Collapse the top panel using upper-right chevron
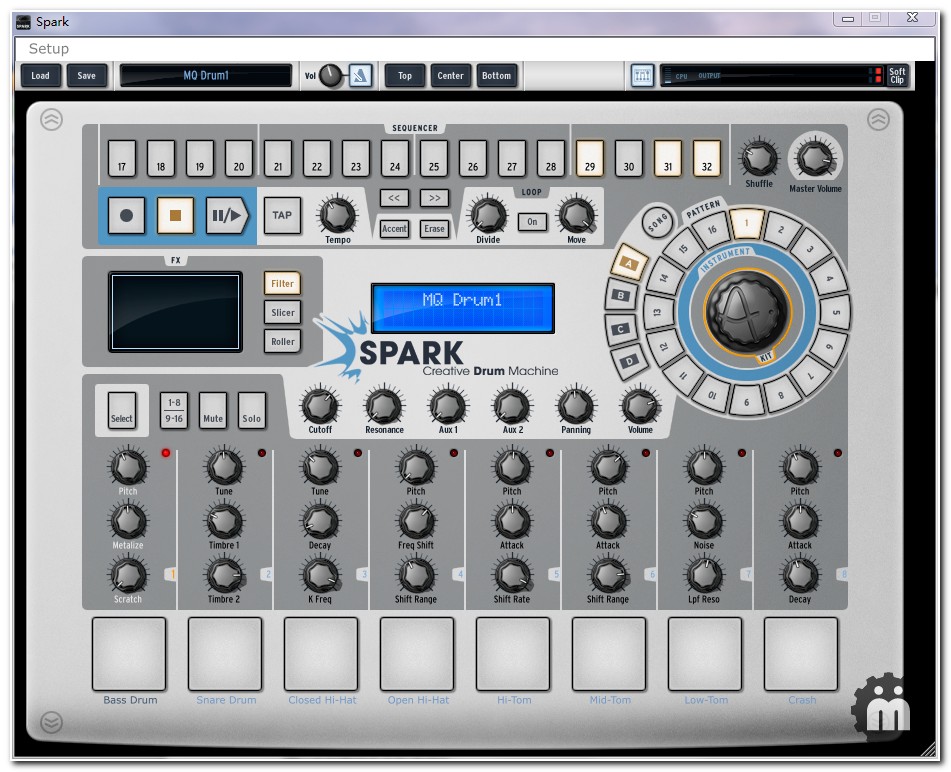 pos(878,119)
